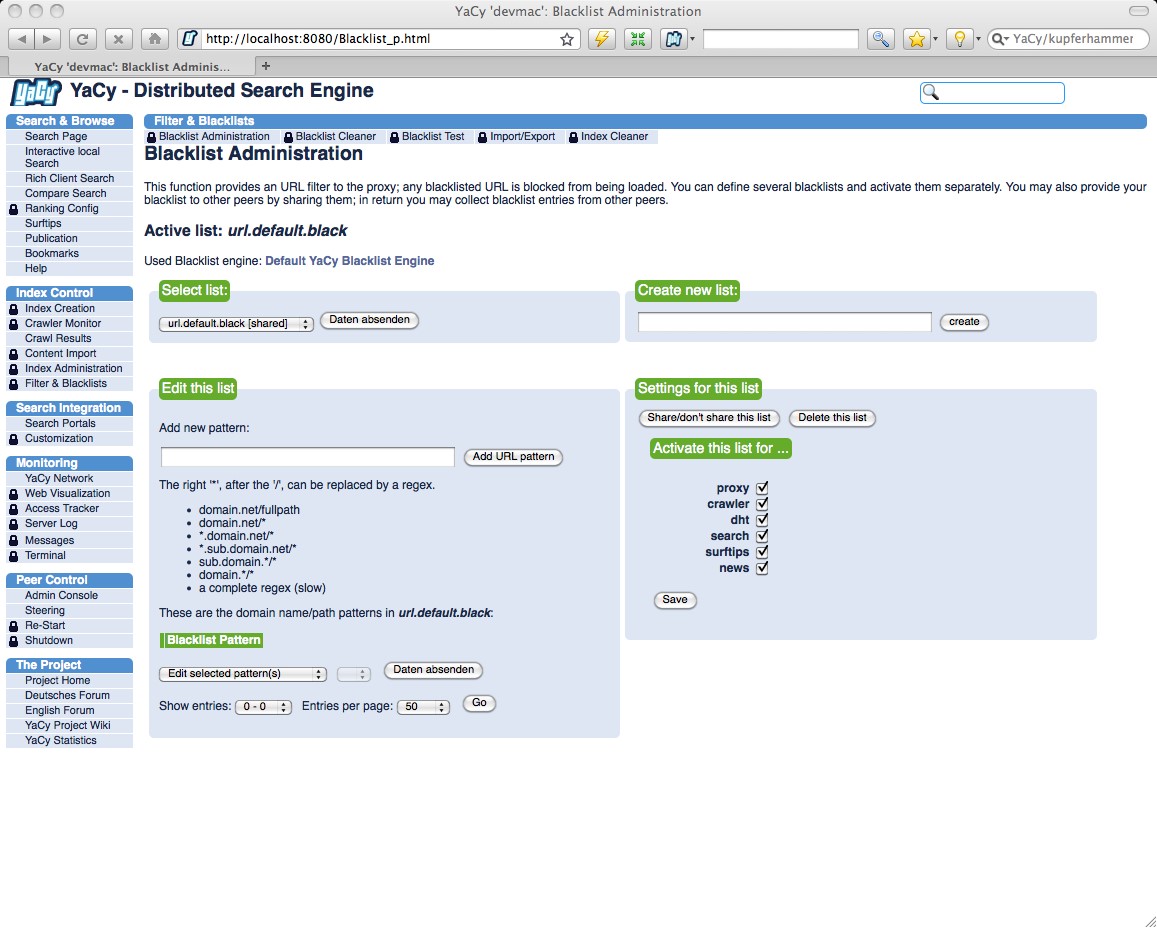Click the light bulb toolbar icon

click(x=959, y=39)
